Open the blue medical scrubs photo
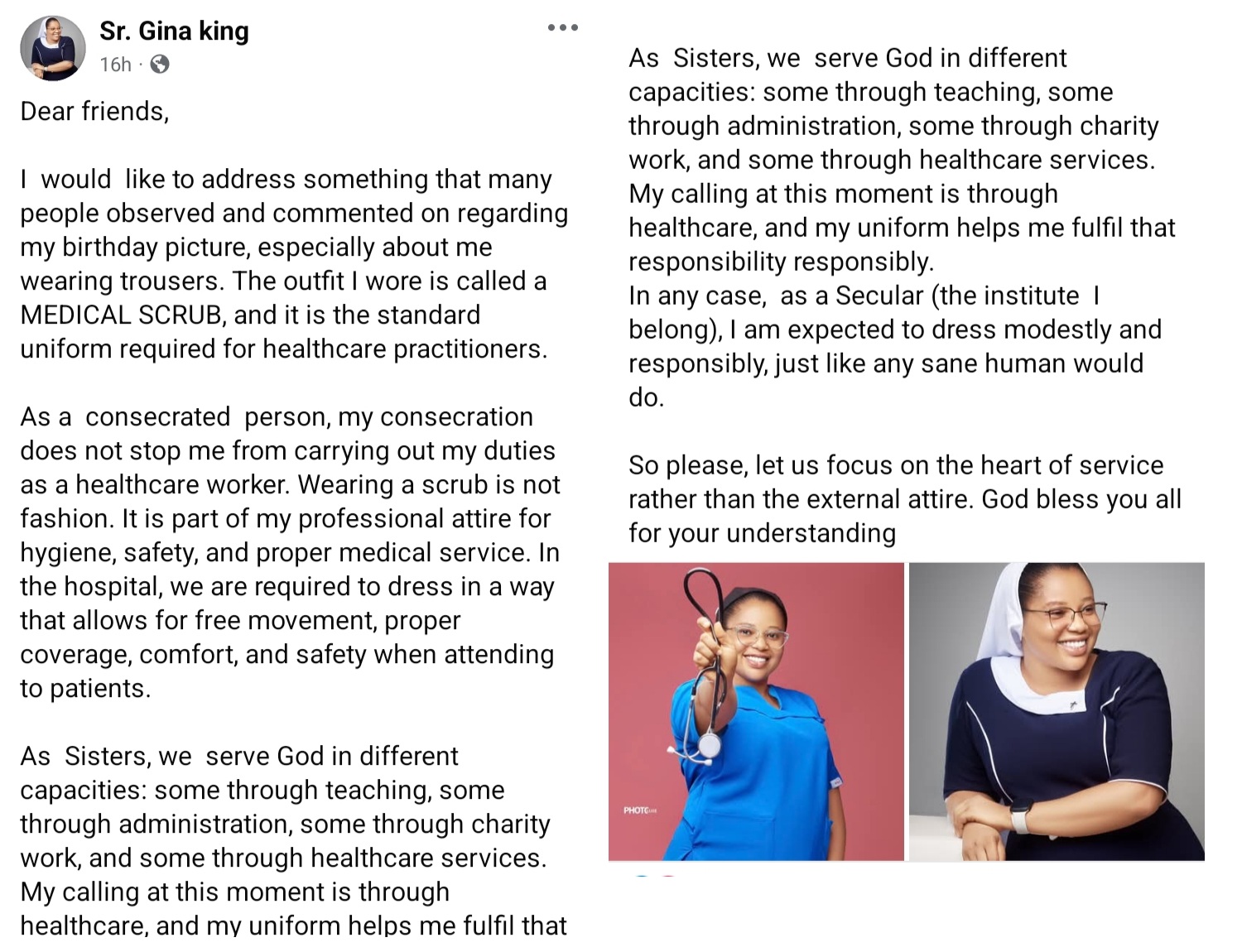The width and height of the screenshot is (1242, 952). click(755, 712)
